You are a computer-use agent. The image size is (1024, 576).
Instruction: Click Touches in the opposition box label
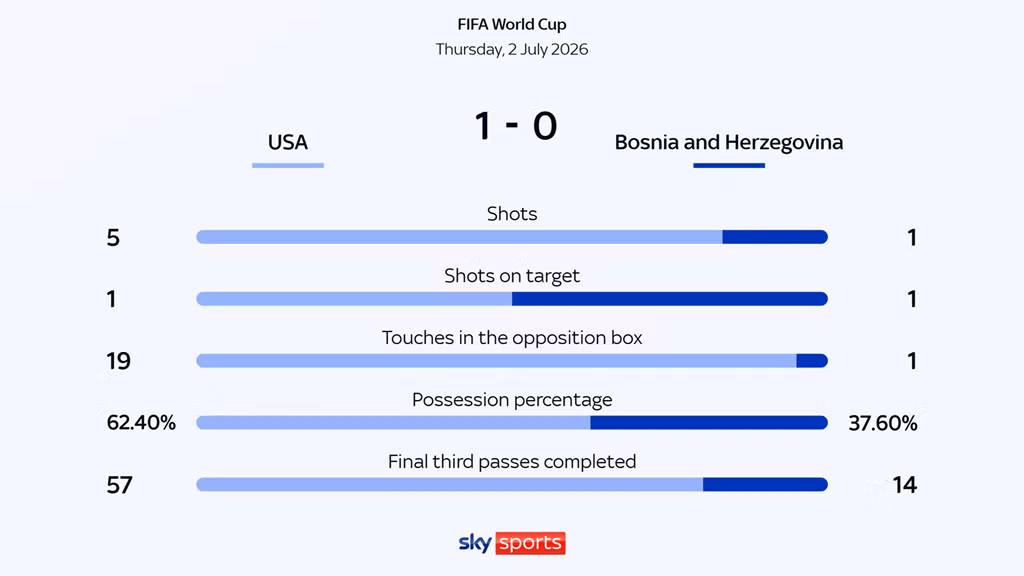point(512,338)
